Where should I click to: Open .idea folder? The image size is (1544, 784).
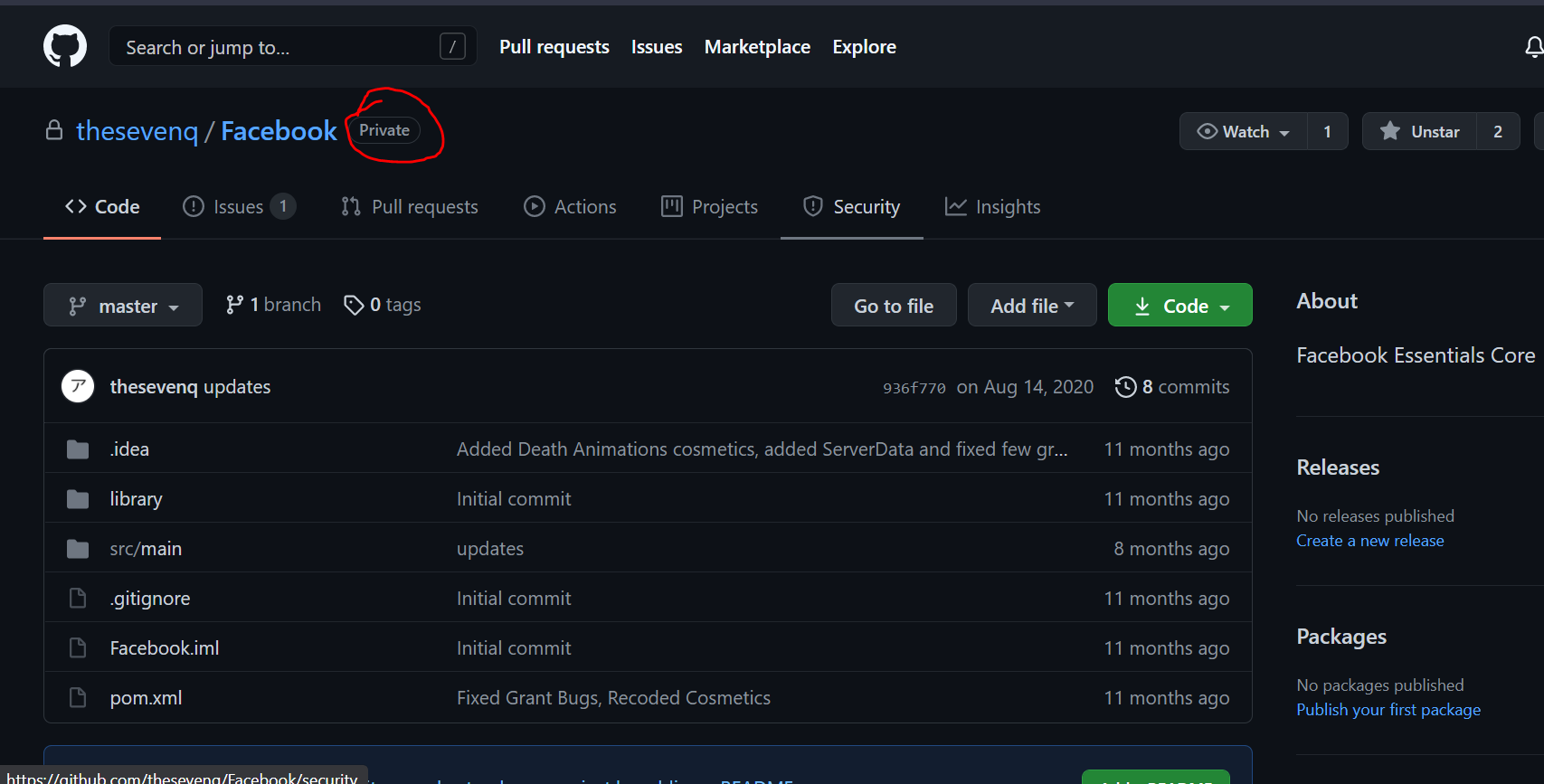pyautogui.click(x=129, y=449)
